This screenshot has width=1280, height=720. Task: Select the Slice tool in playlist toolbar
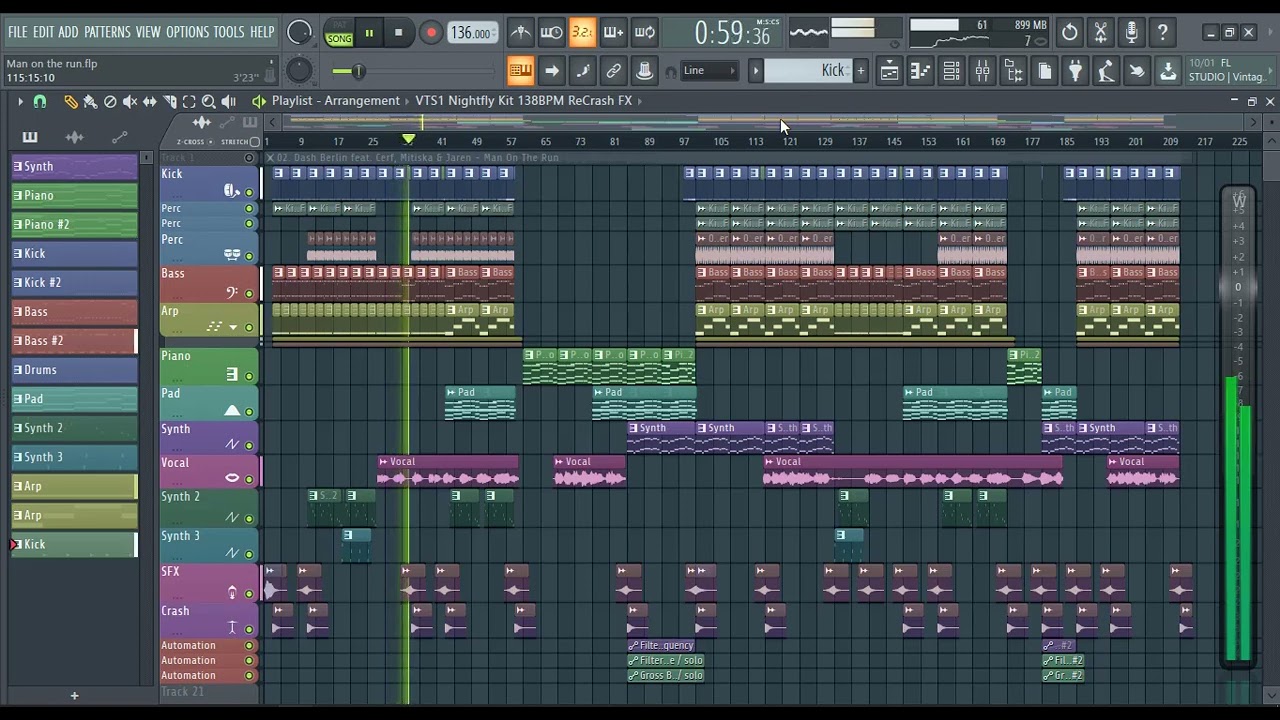pyautogui.click(x=170, y=101)
